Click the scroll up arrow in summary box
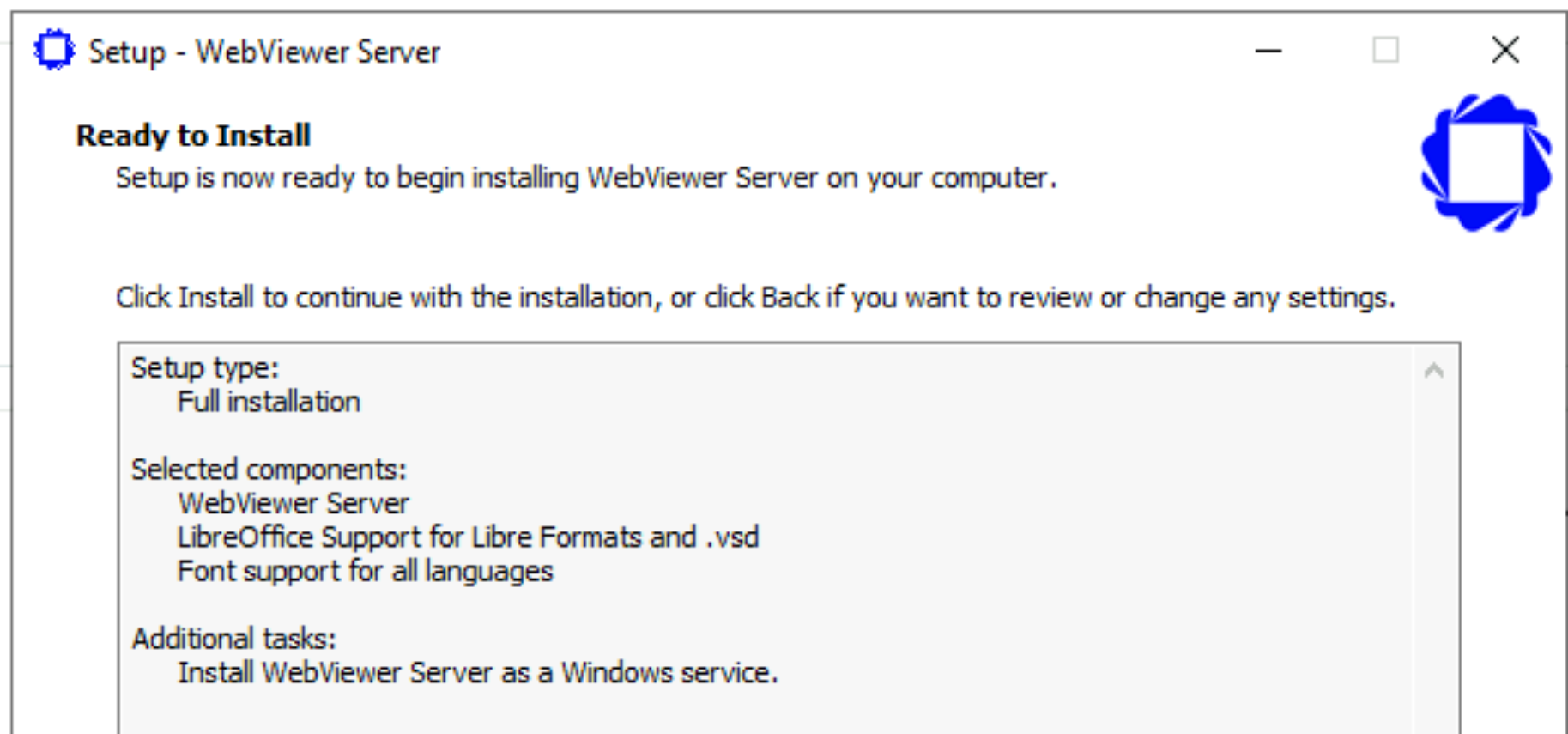This screenshot has width=1568, height=734. (1433, 371)
